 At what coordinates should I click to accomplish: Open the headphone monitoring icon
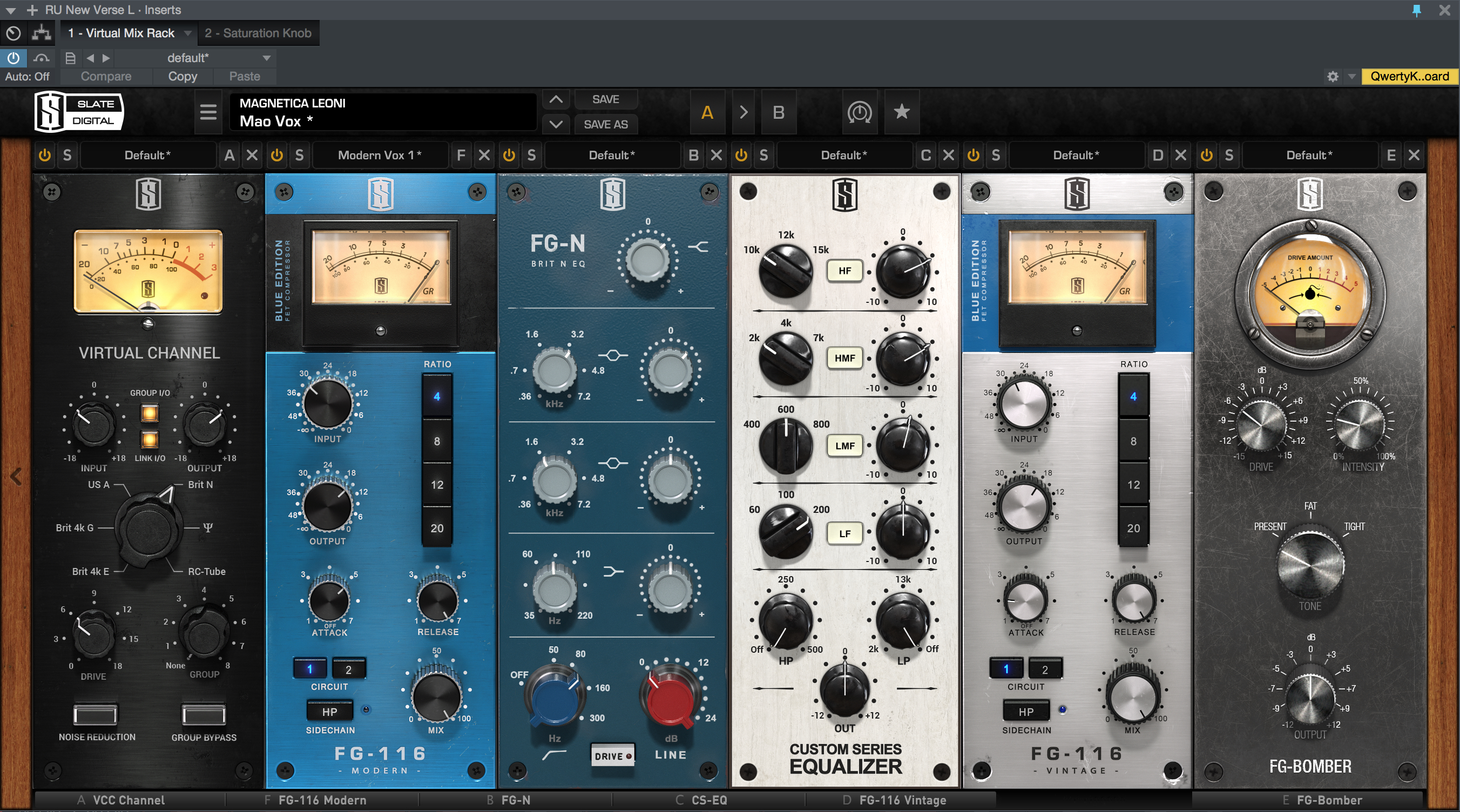(x=859, y=112)
